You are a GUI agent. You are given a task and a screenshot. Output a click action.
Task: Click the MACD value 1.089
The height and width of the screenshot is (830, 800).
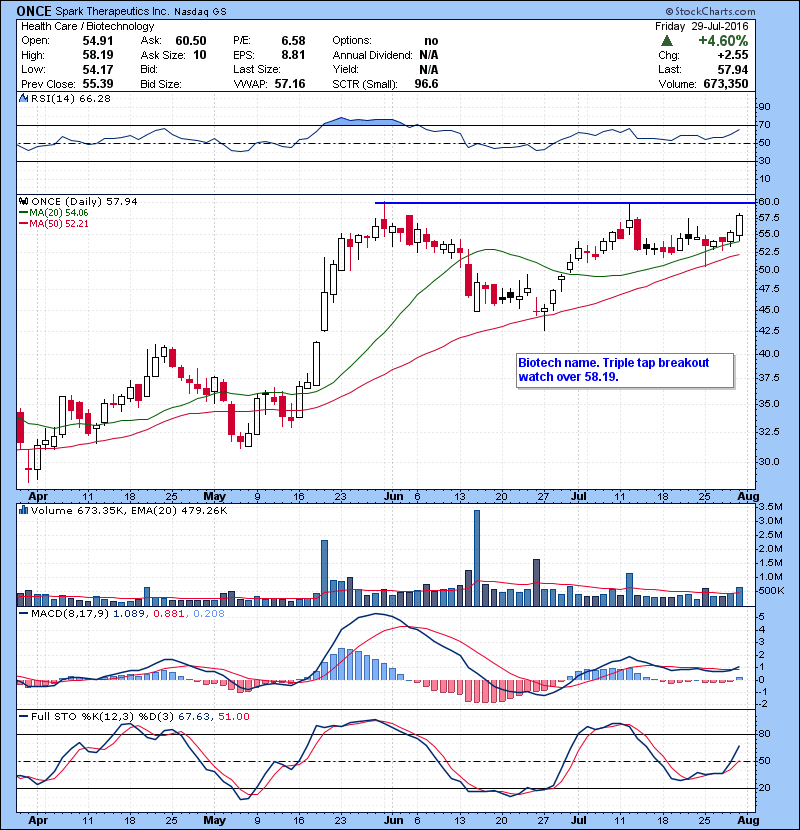(129, 614)
